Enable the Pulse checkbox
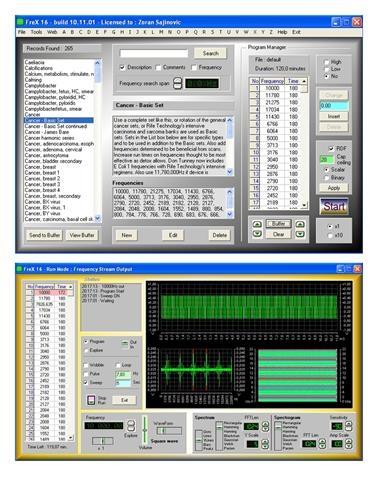Image resolution: width=370 pixels, height=480 pixels. [86, 374]
